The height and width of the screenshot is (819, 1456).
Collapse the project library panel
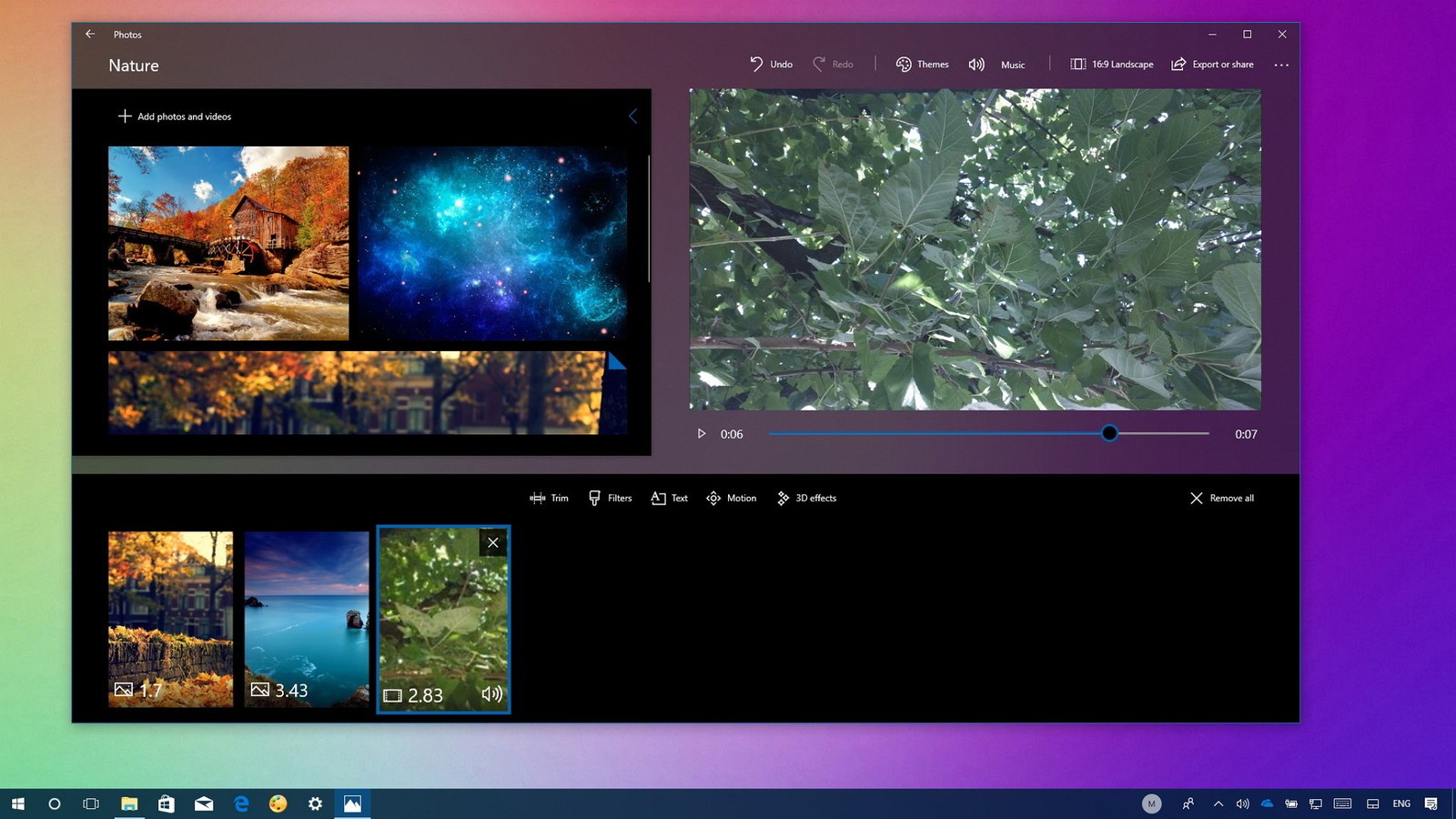pos(633,116)
